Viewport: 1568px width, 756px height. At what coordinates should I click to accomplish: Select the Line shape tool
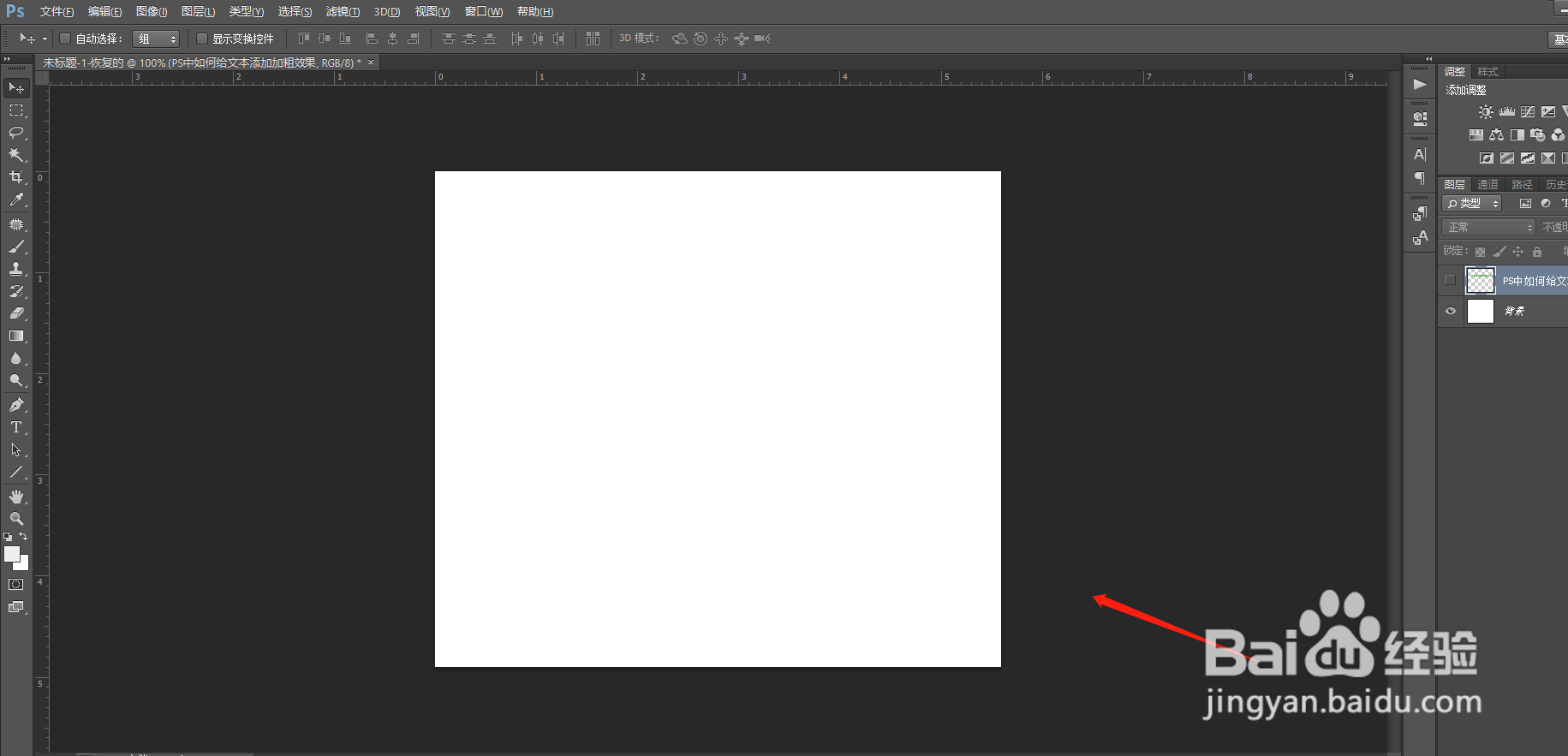point(16,472)
